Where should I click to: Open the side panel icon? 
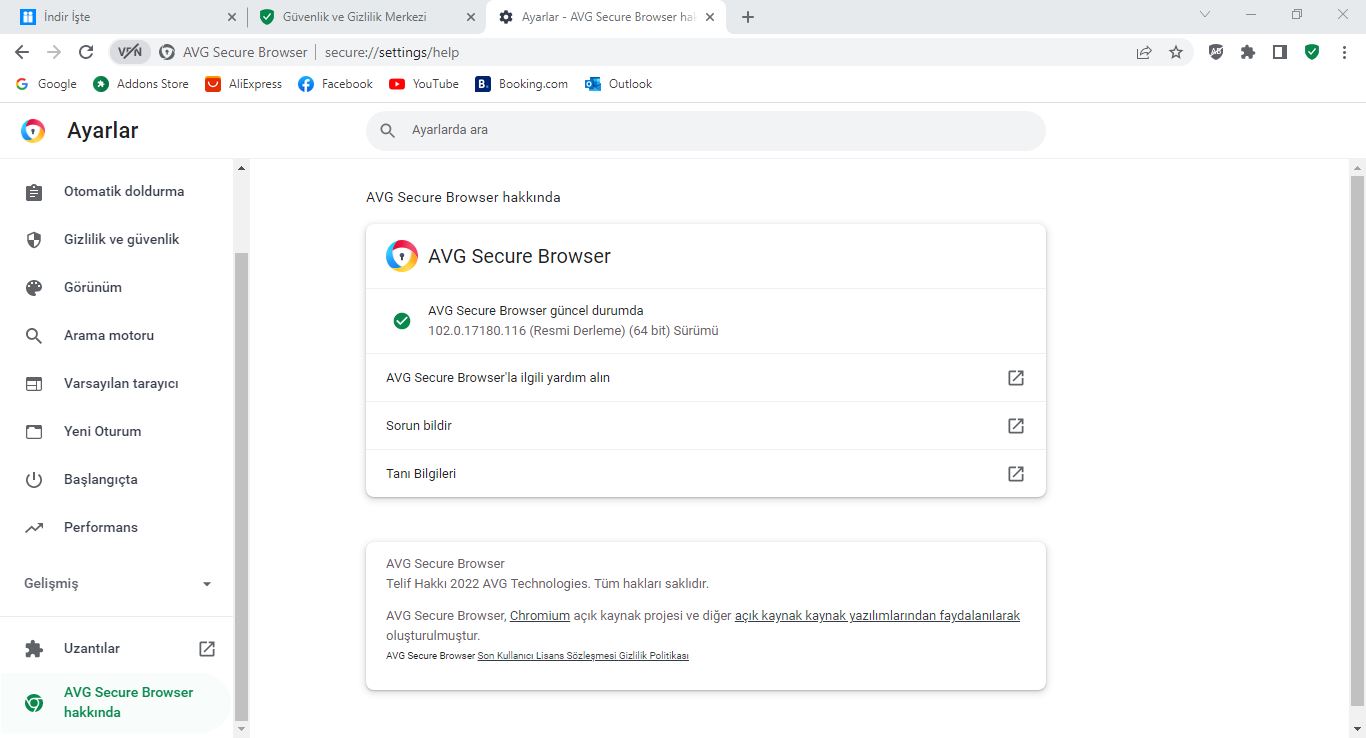tap(1280, 52)
